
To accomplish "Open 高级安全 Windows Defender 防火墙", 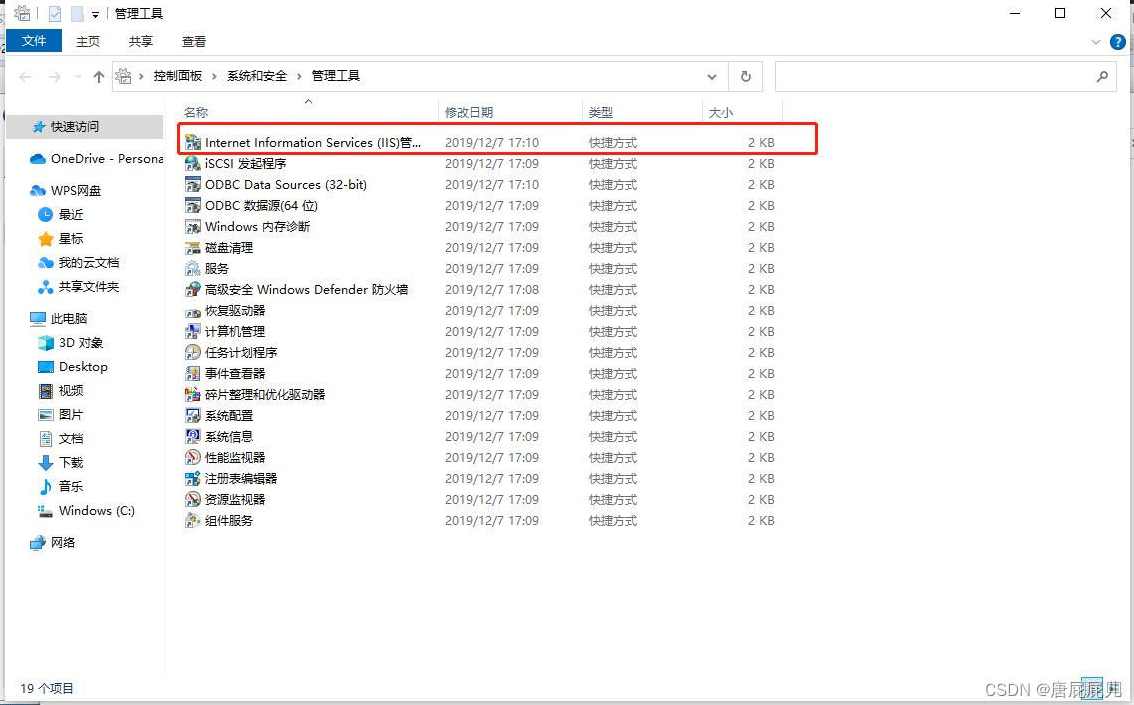I will click(x=306, y=290).
